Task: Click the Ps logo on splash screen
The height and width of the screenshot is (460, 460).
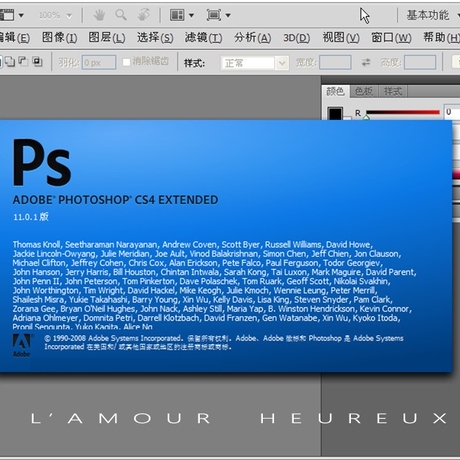Action: tap(42, 162)
